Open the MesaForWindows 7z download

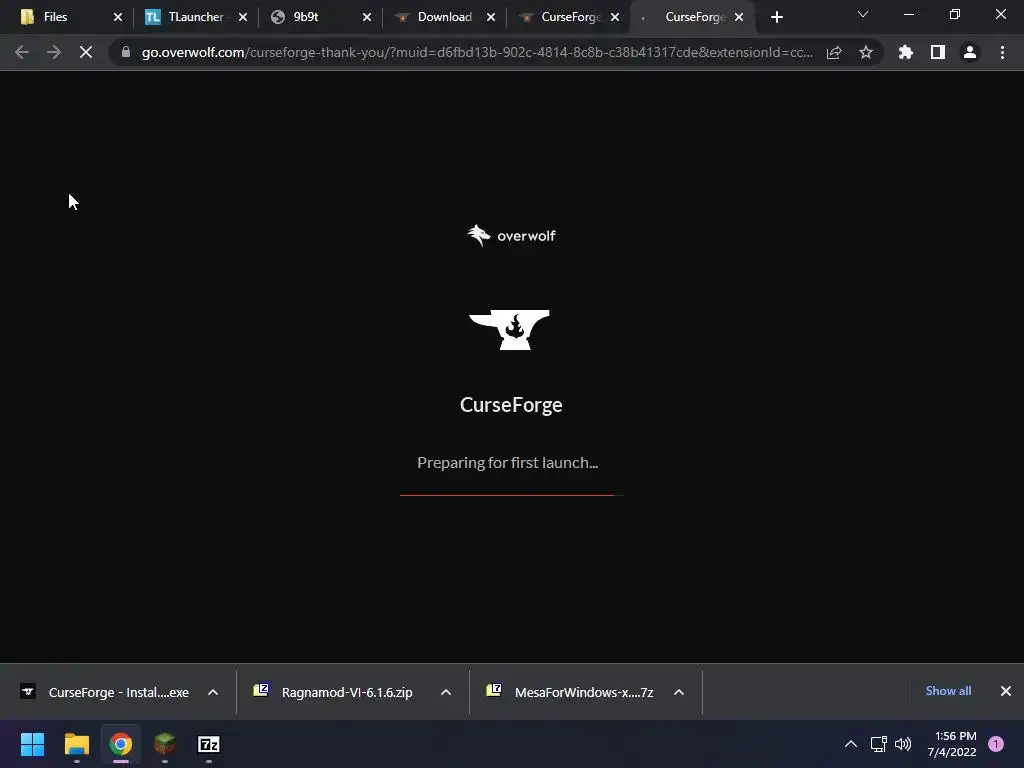pyautogui.click(x=570, y=692)
